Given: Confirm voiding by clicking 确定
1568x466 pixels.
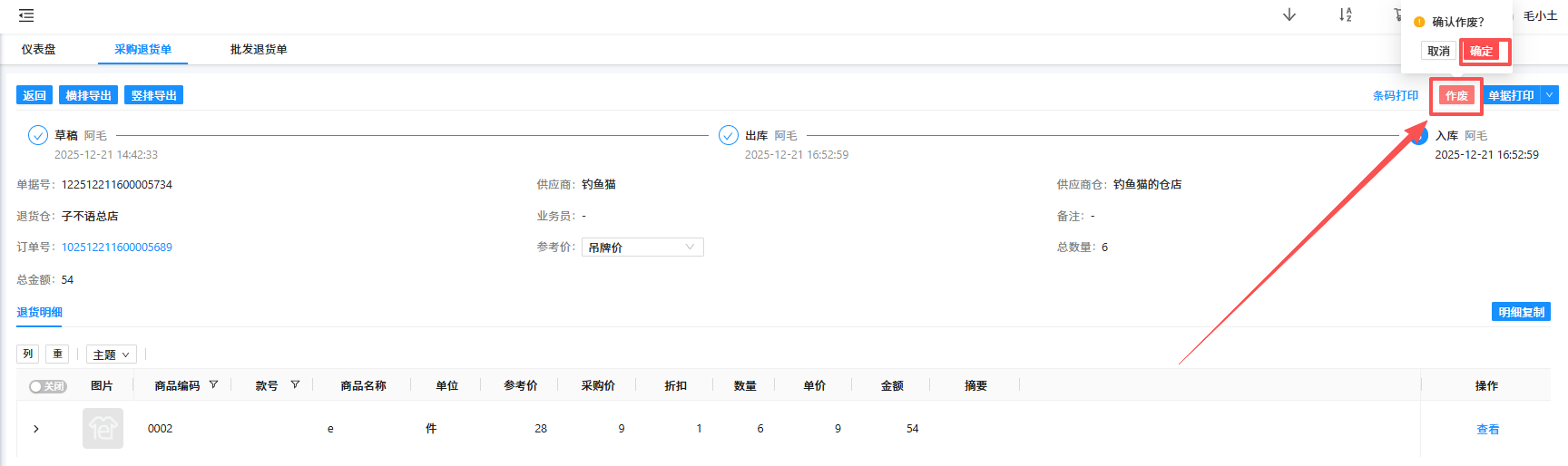Looking at the screenshot, I should [x=1481, y=52].
